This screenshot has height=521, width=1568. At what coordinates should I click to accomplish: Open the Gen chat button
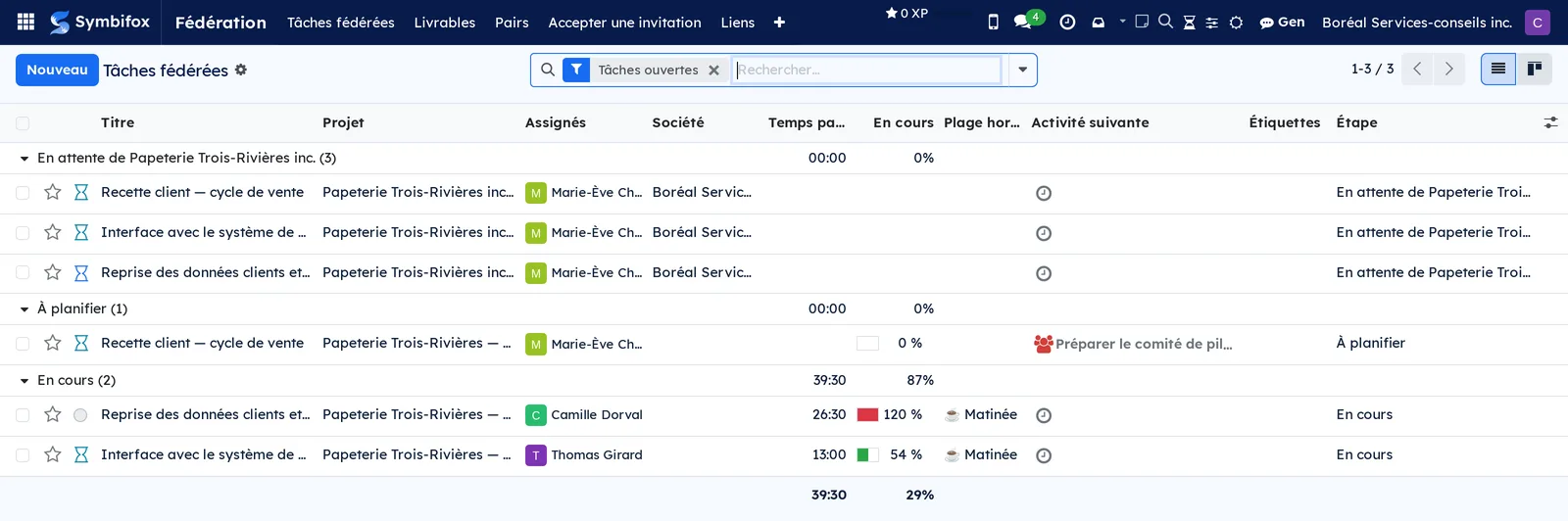[1282, 22]
